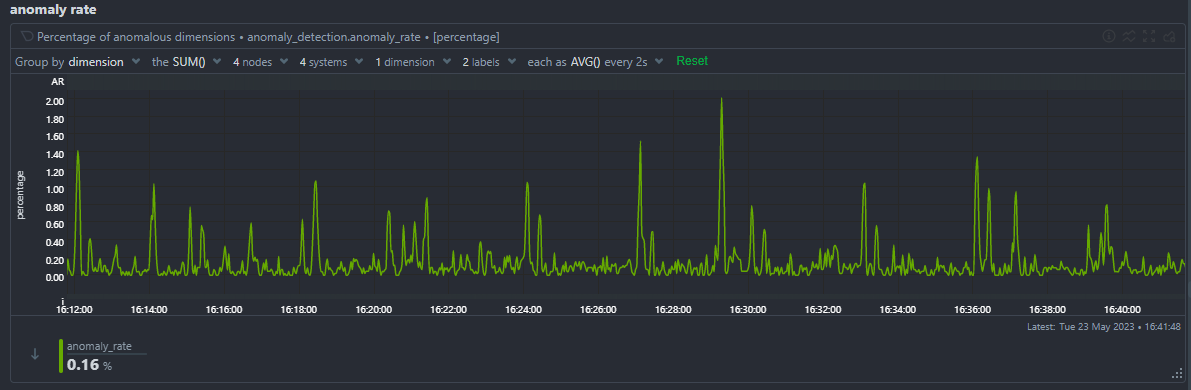Click the 16:12:00 time axis label
The image size is (1191, 390).
click(x=74, y=309)
